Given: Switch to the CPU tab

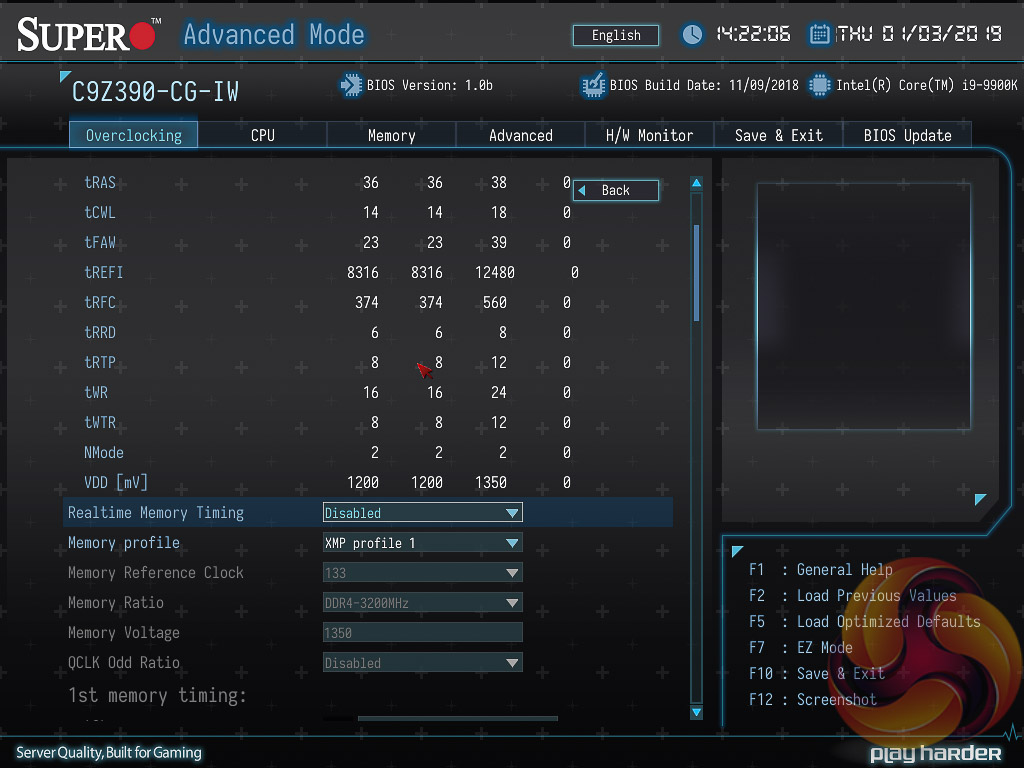Looking at the screenshot, I should coord(263,135).
